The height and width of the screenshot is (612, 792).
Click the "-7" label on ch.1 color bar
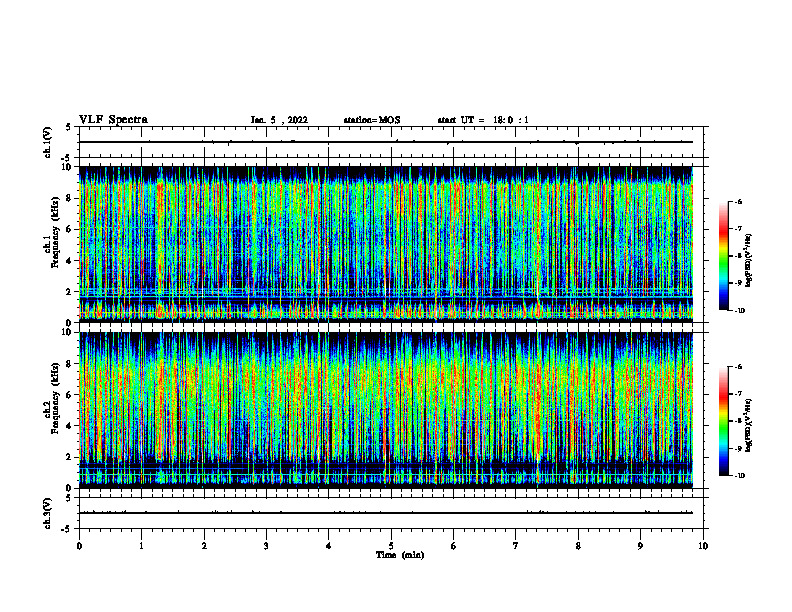(x=738, y=229)
